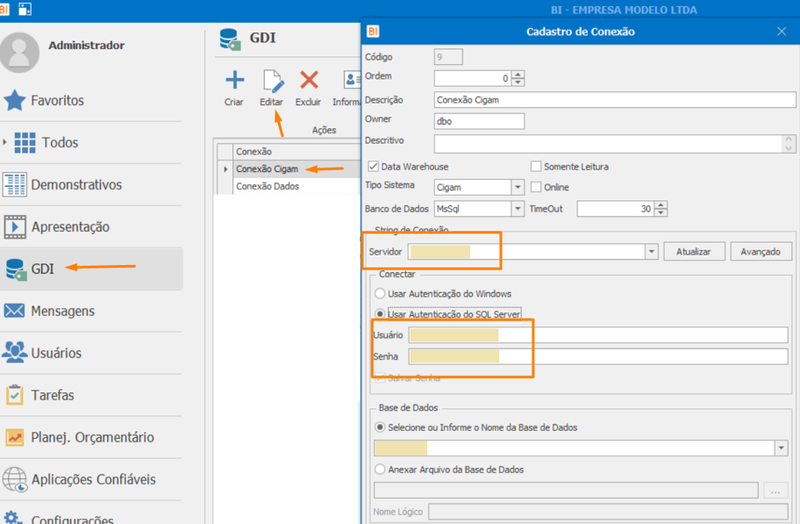The height and width of the screenshot is (524, 800).
Task: Click the Excluir red X icon
Action: click(309, 80)
